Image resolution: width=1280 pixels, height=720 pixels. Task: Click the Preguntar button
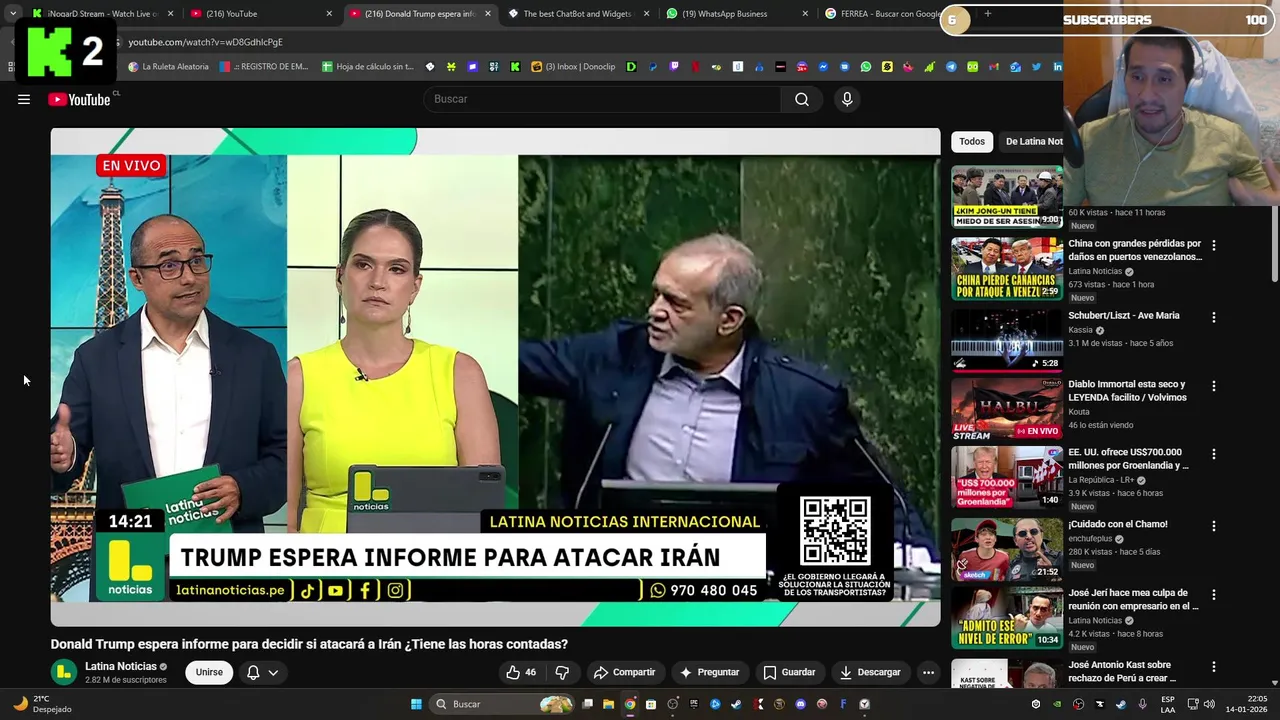(709, 672)
